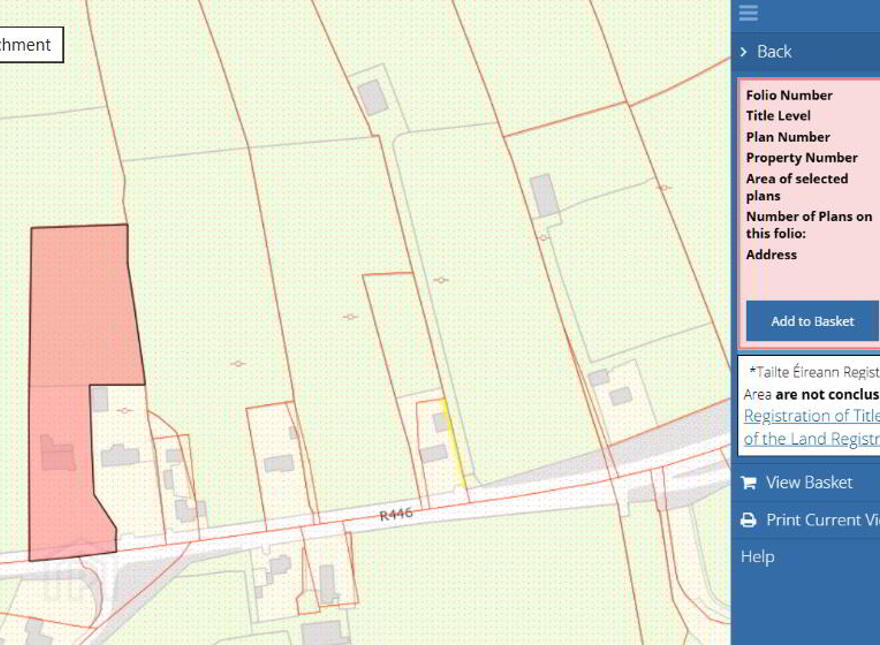
Task: Follow the Registration of Title link
Action: tap(812, 416)
